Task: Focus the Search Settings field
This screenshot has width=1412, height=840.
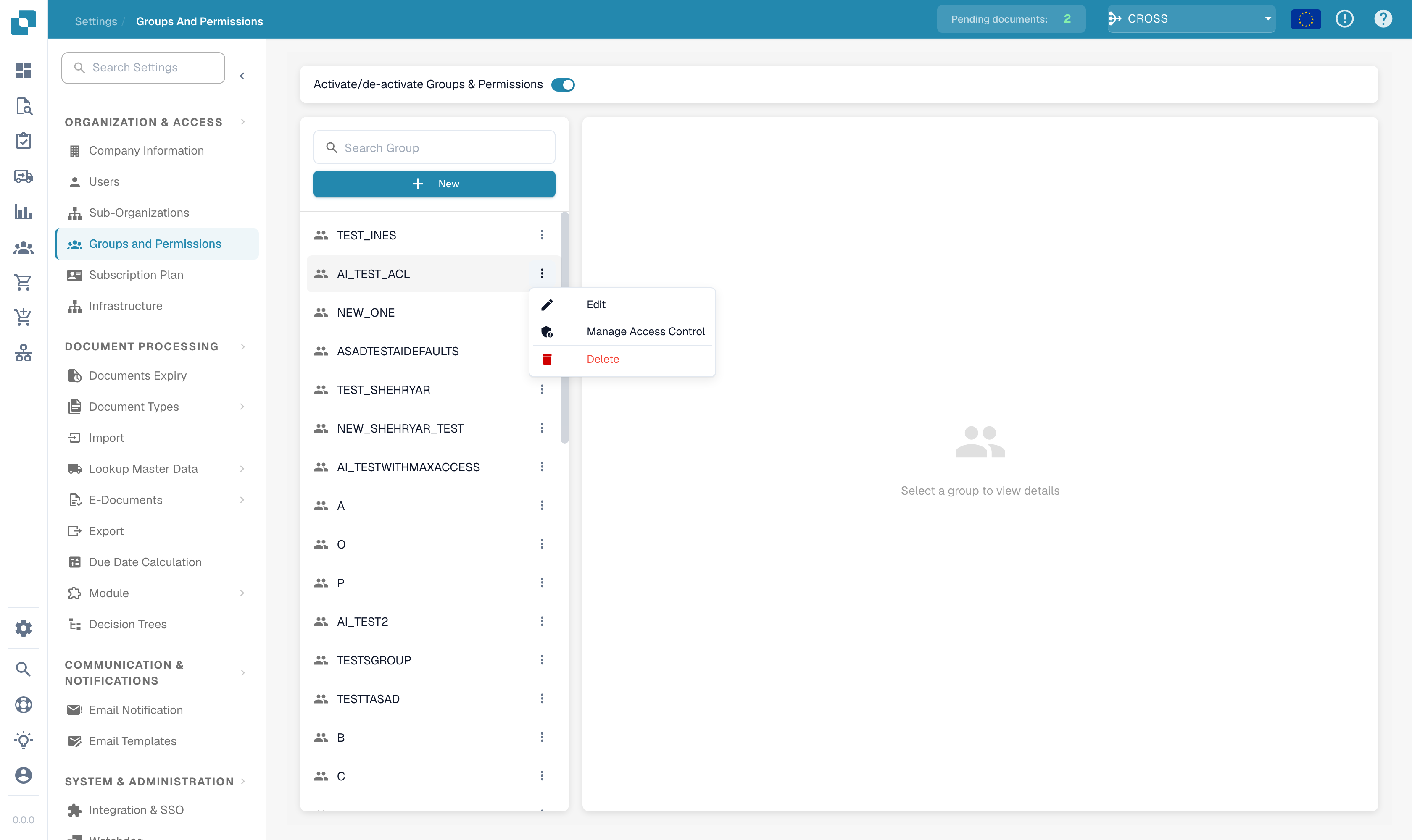Action: (143, 68)
